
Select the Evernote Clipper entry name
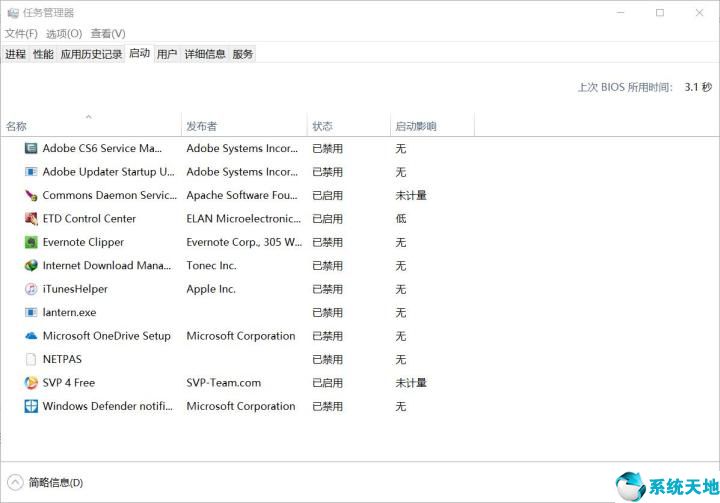coord(83,242)
